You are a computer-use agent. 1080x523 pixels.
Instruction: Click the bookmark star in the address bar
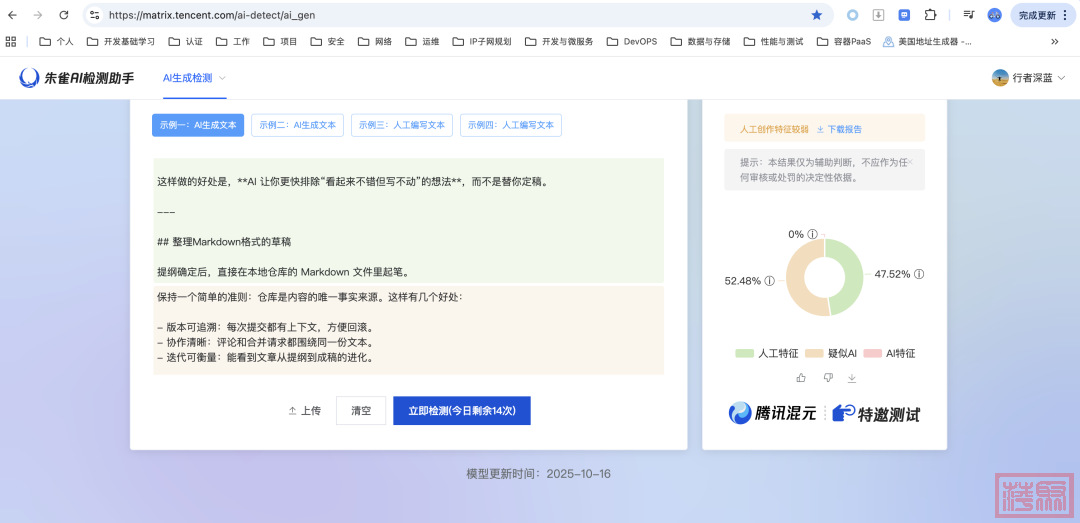(817, 15)
